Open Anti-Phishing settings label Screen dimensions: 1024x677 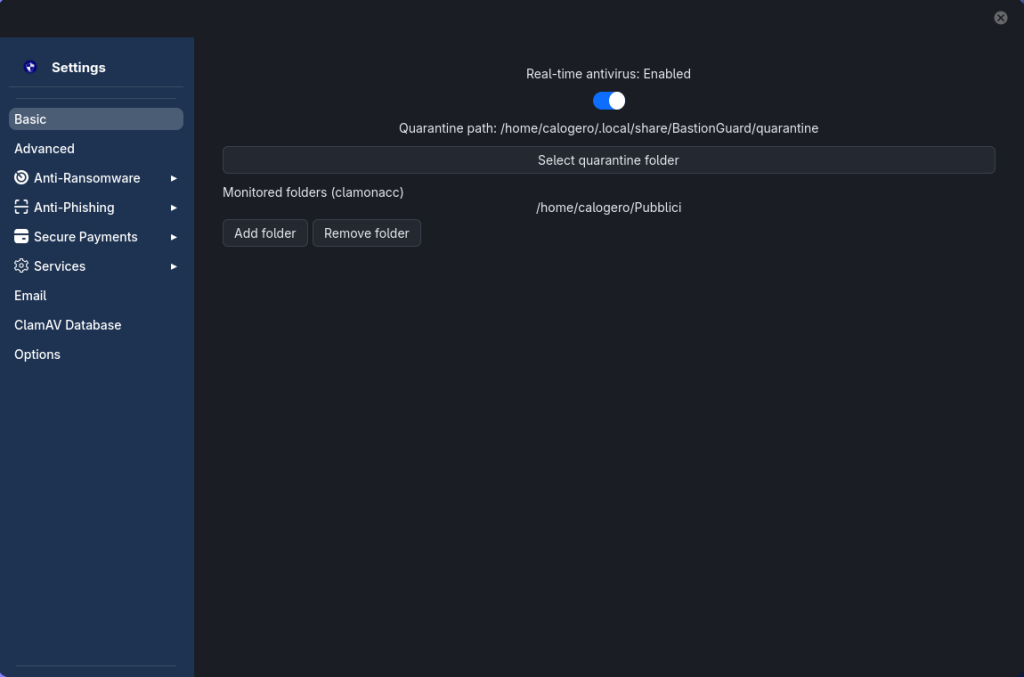(x=74, y=207)
